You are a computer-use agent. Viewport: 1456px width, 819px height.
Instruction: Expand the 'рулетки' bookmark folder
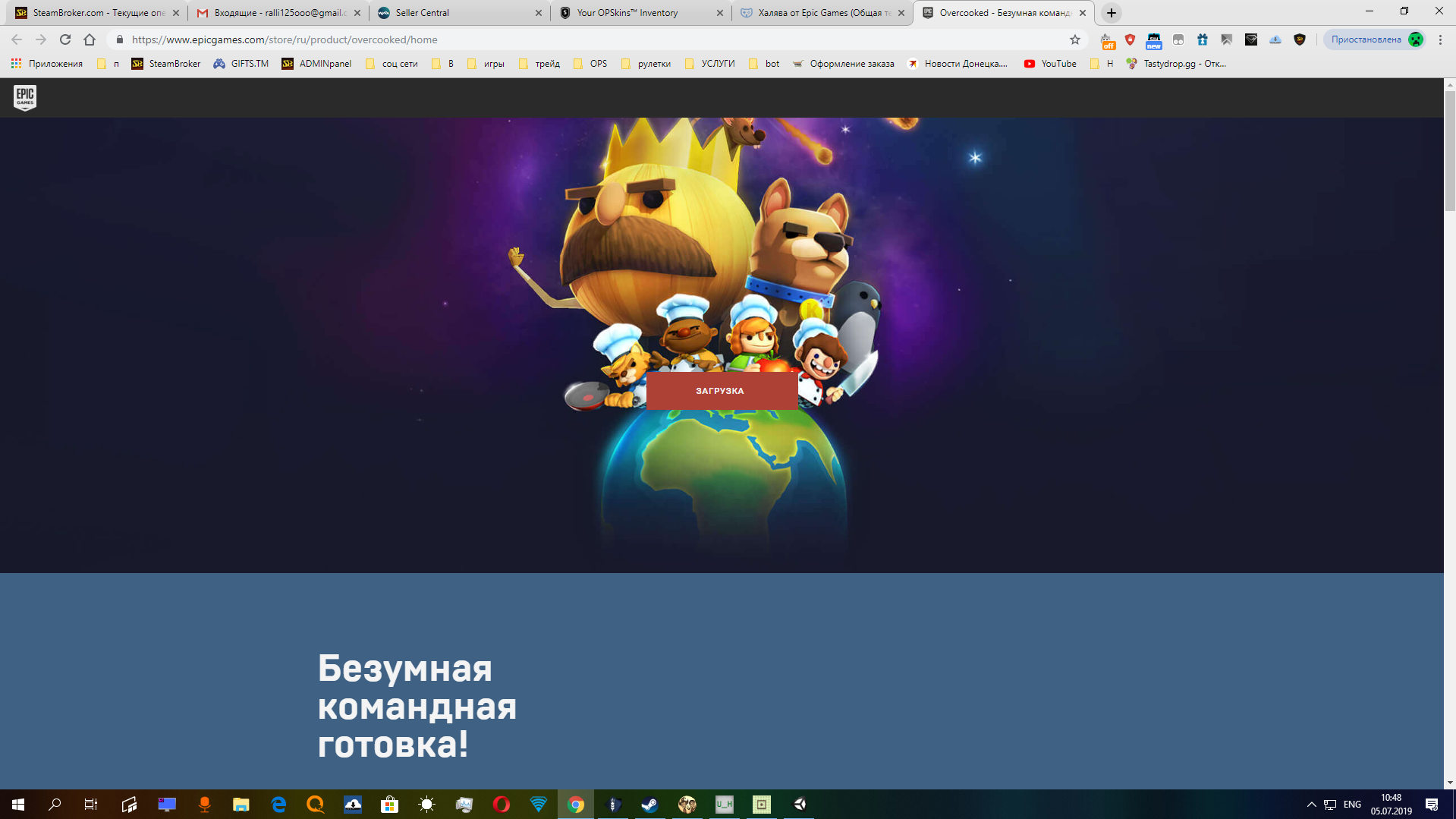coord(646,64)
